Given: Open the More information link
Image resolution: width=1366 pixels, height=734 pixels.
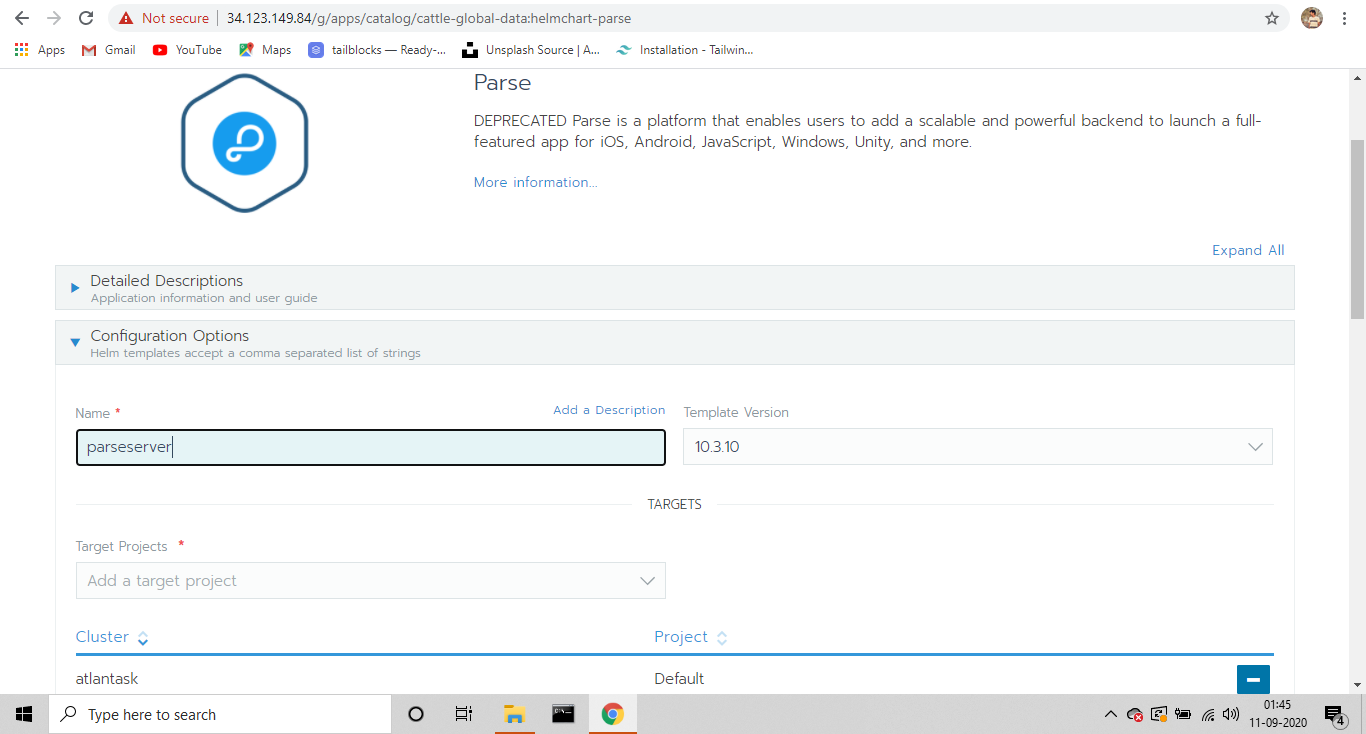Looking at the screenshot, I should pyautogui.click(x=535, y=182).
